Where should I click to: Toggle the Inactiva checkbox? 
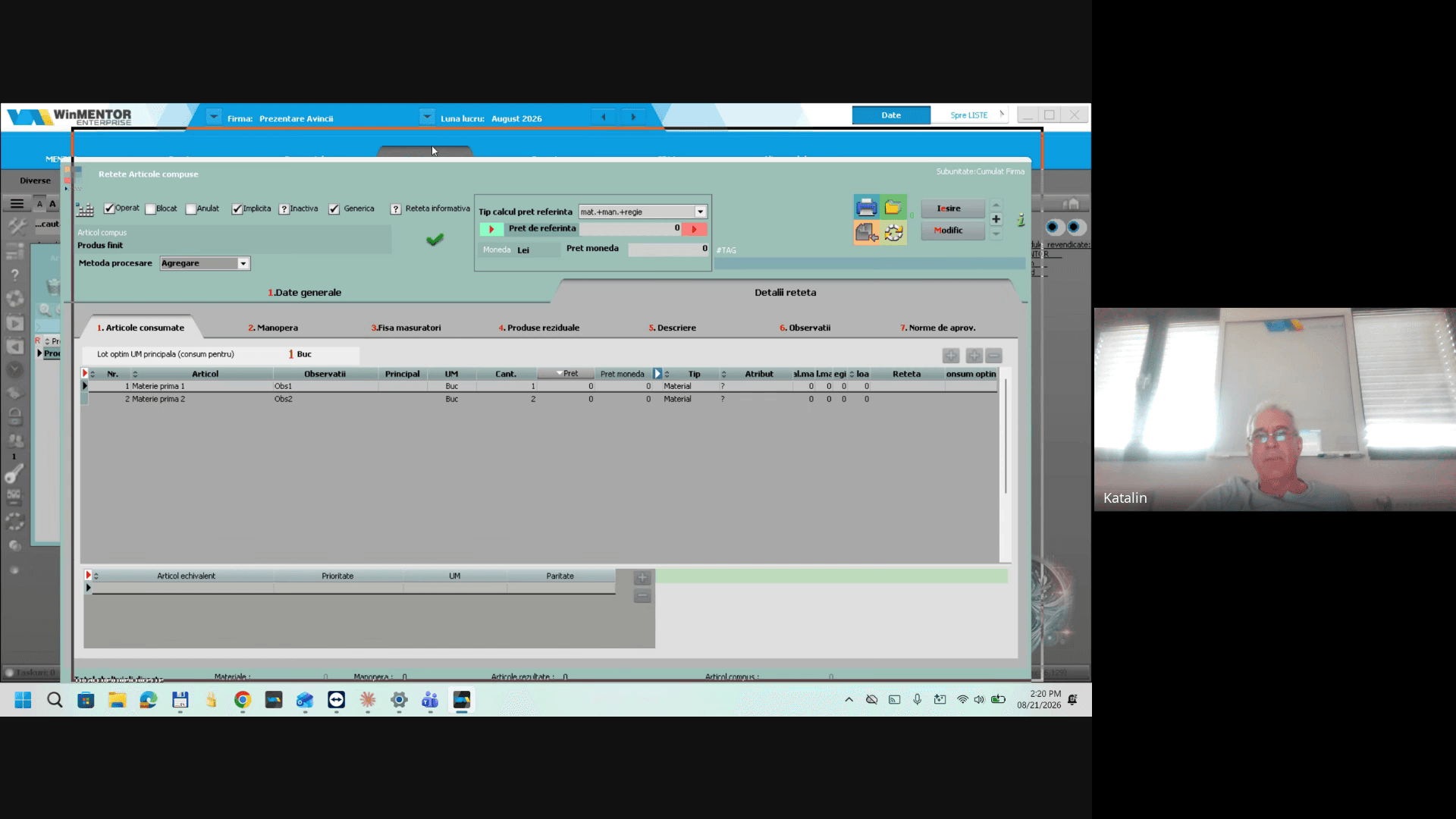tap(284, 209)
